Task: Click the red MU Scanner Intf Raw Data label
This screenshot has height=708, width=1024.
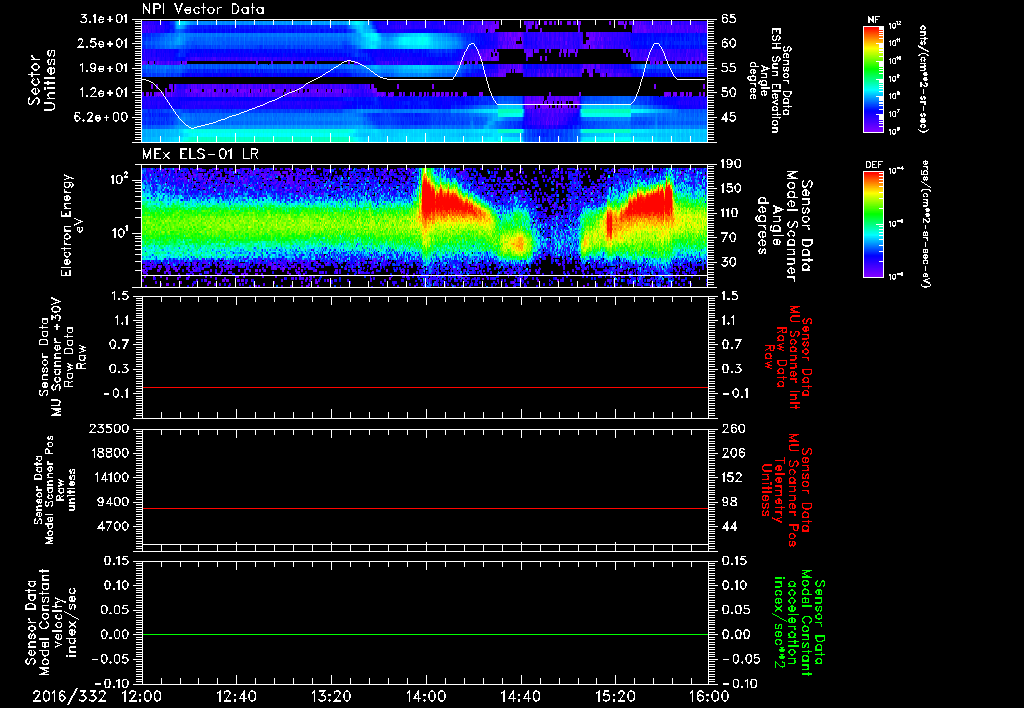Action: click(788, 357)
